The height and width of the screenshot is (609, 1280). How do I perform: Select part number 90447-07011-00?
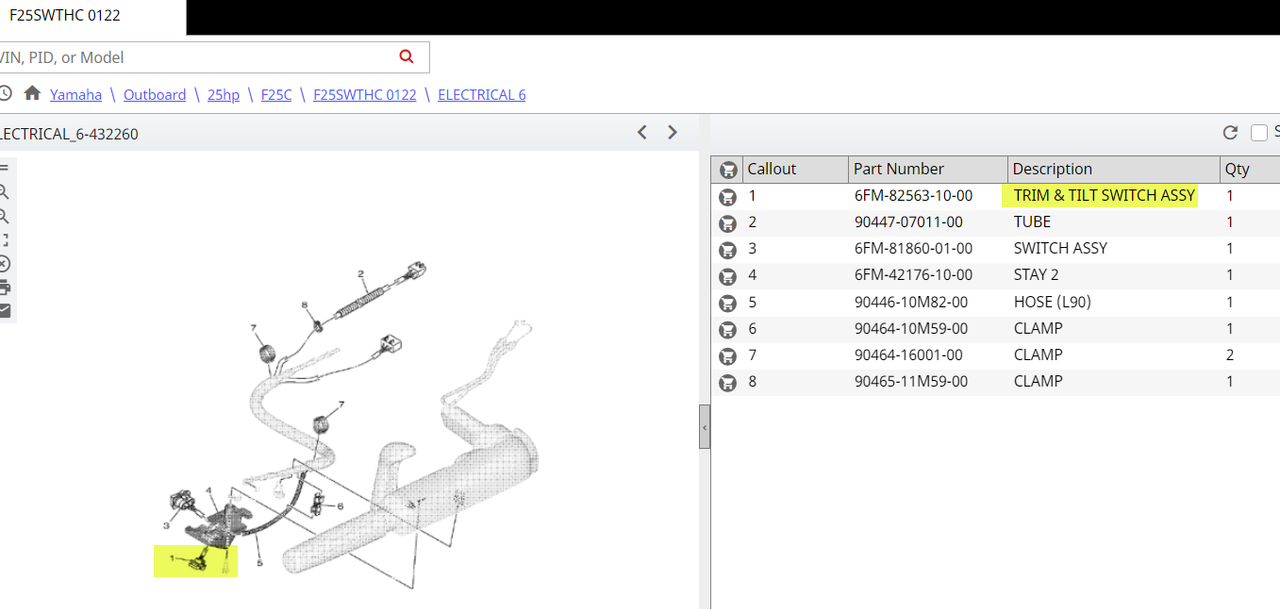point(908,222)
